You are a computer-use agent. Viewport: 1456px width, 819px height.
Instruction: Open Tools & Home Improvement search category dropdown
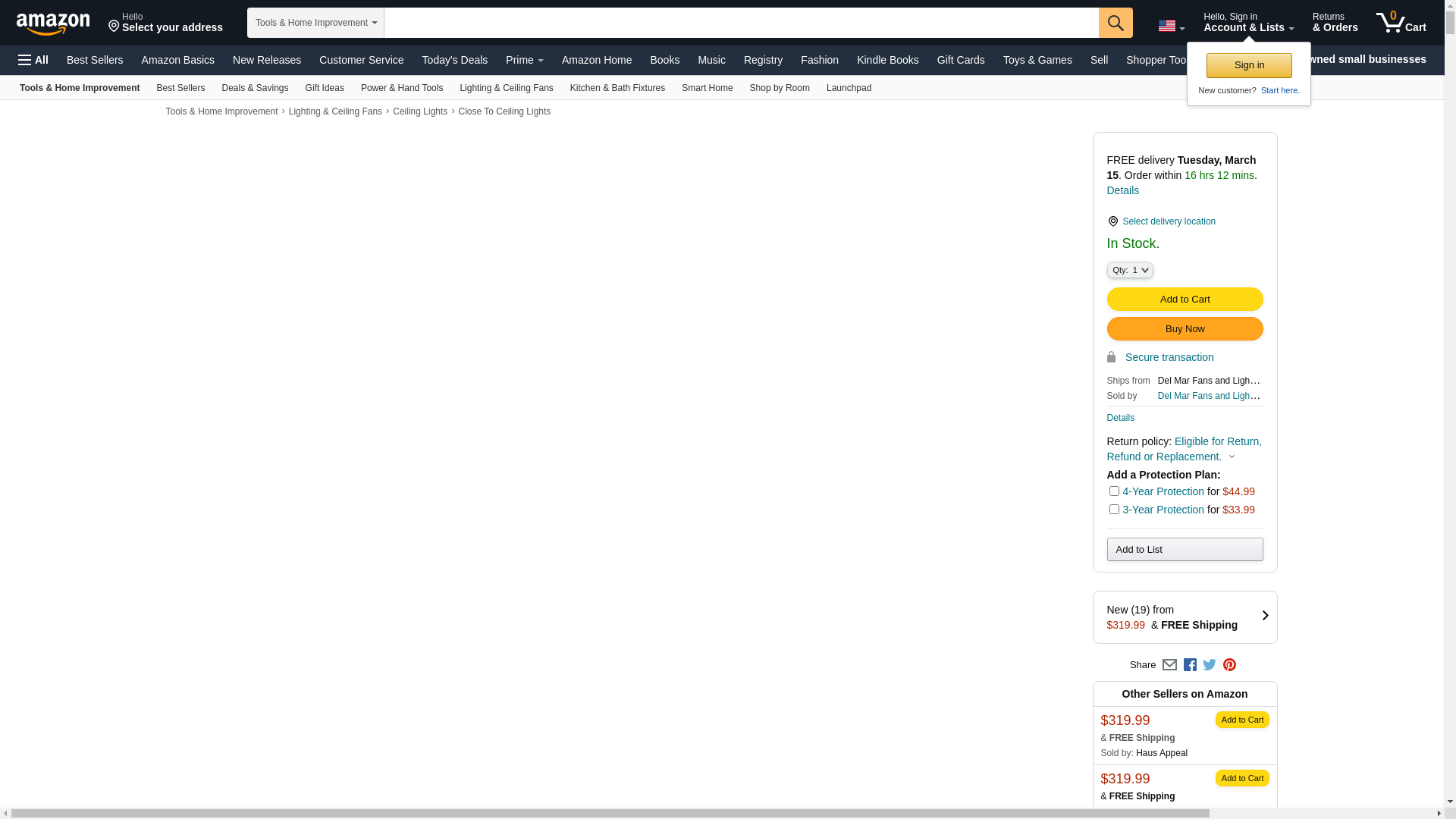tap(315, 23)
